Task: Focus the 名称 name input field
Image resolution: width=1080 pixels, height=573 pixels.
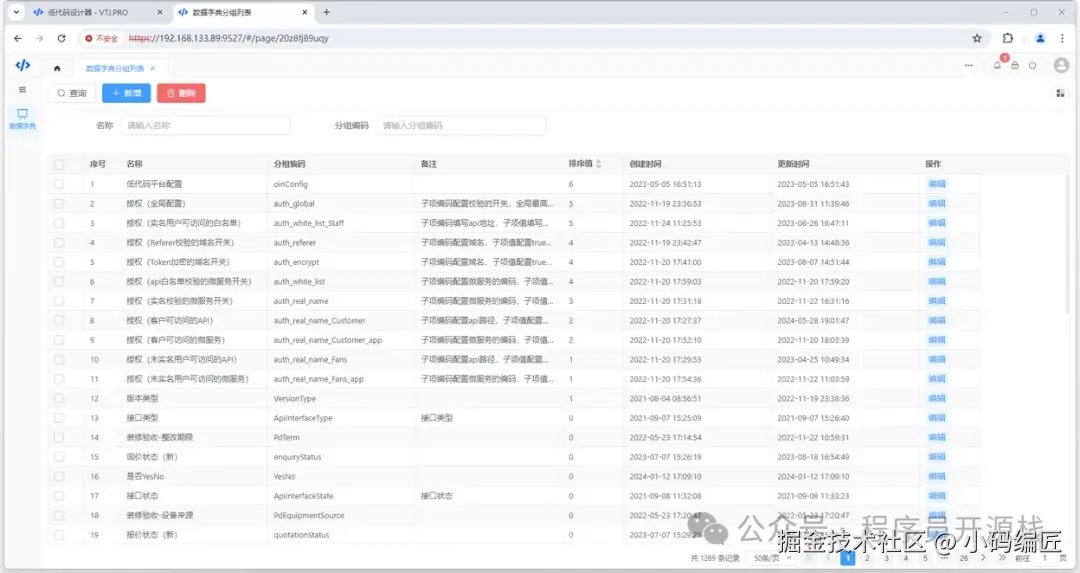Action: [x=205, y=125]
